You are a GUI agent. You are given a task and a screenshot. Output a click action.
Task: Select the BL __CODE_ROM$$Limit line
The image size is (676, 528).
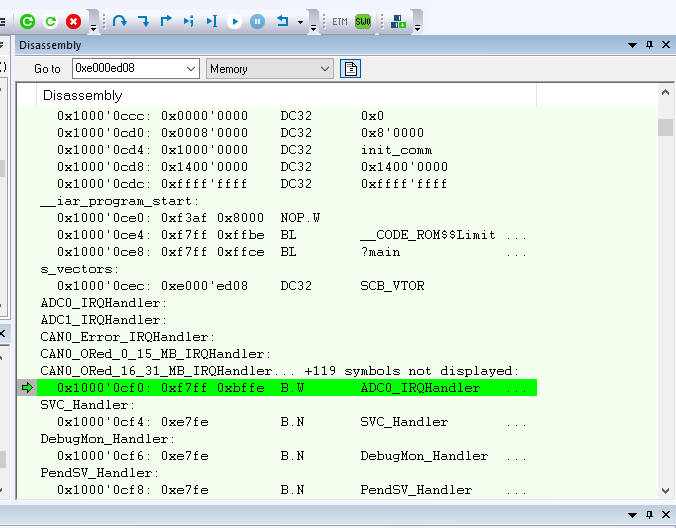287,235
